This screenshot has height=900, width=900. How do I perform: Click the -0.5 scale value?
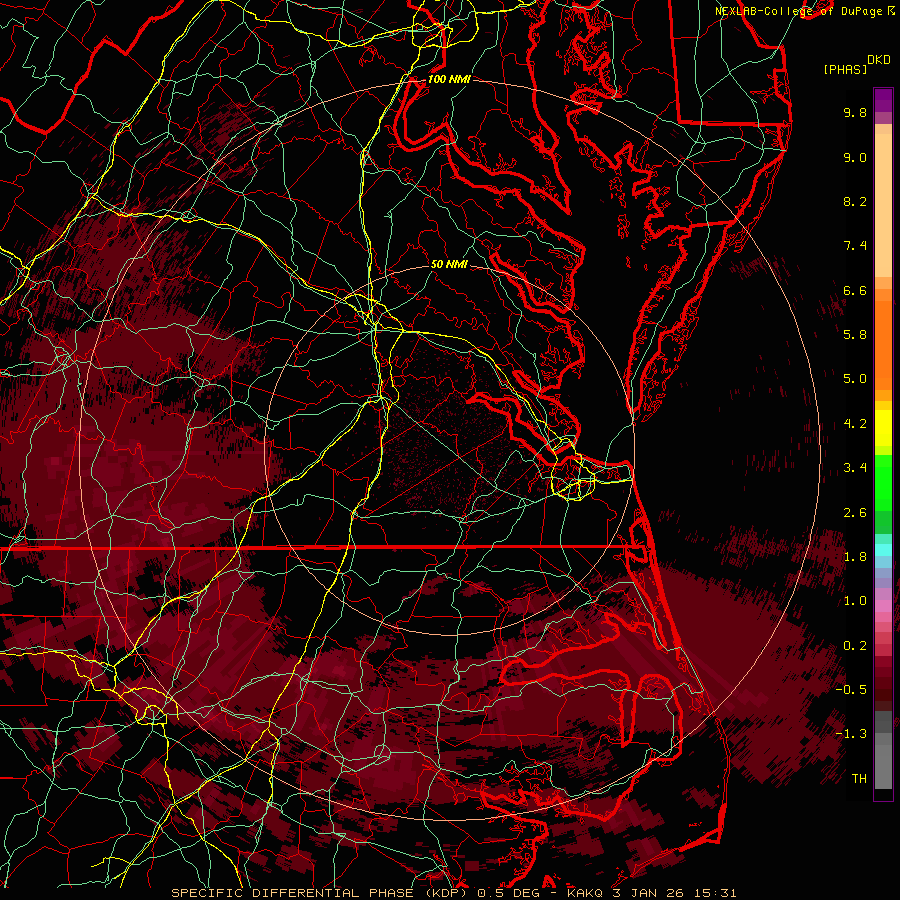851,690
